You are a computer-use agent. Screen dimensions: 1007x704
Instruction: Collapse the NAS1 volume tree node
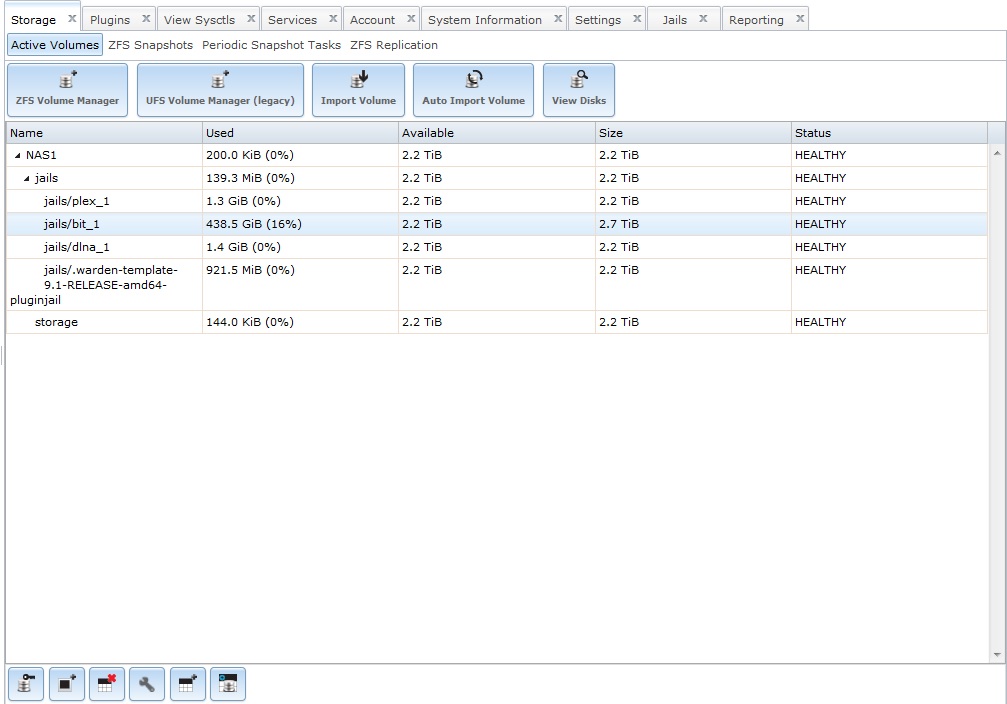tap(17, 156)
